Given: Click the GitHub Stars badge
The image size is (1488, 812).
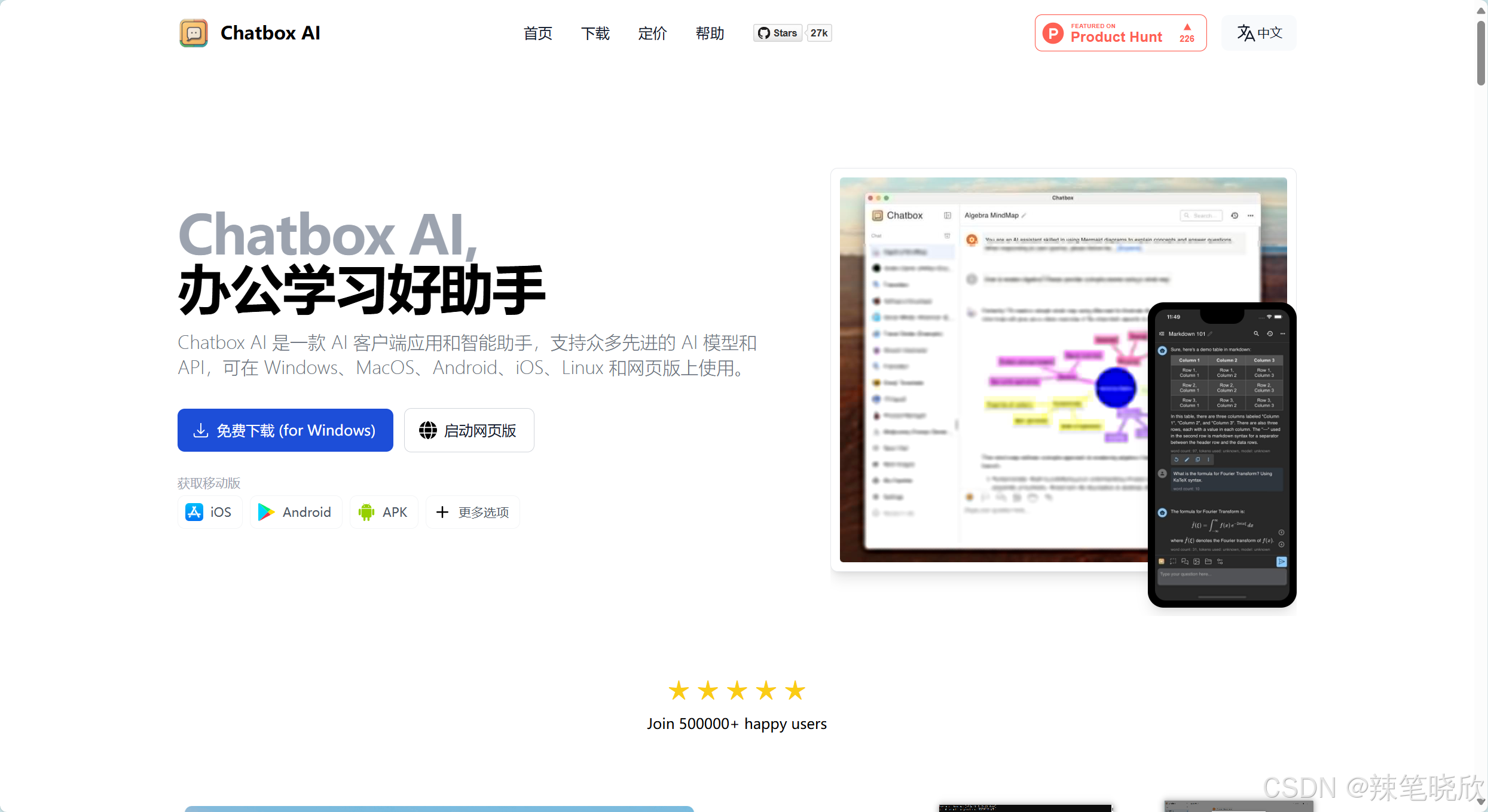Looking at the screenshot, I should click(777, 33).
